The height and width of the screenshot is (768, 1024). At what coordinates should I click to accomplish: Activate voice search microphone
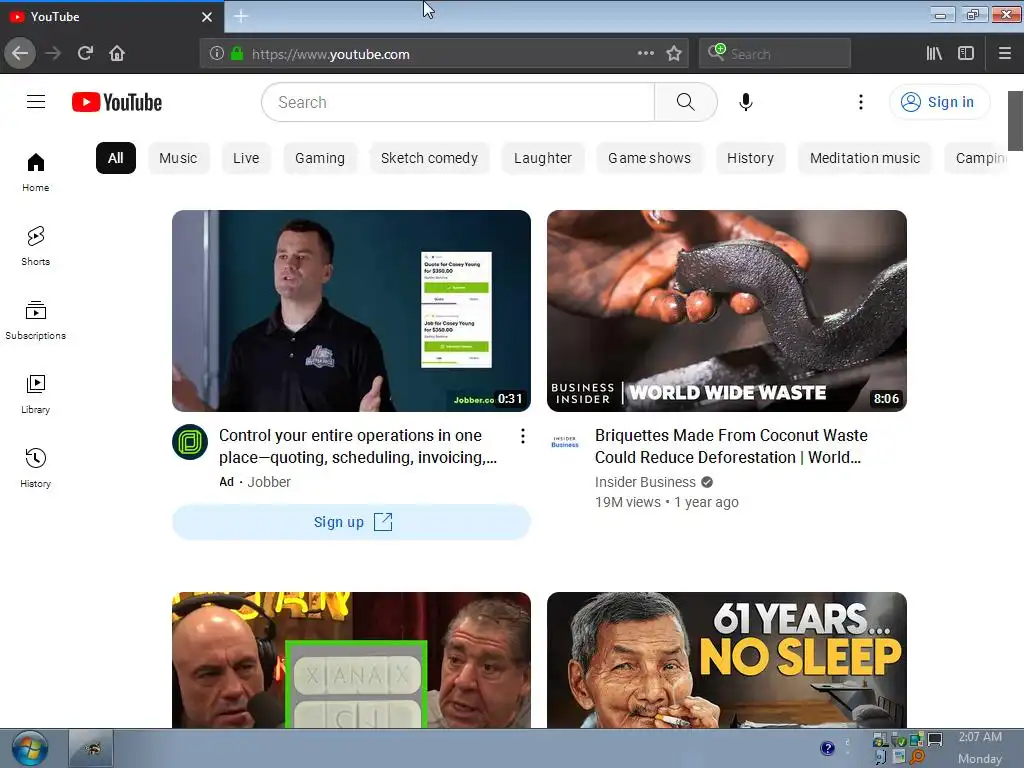(746, 102)
